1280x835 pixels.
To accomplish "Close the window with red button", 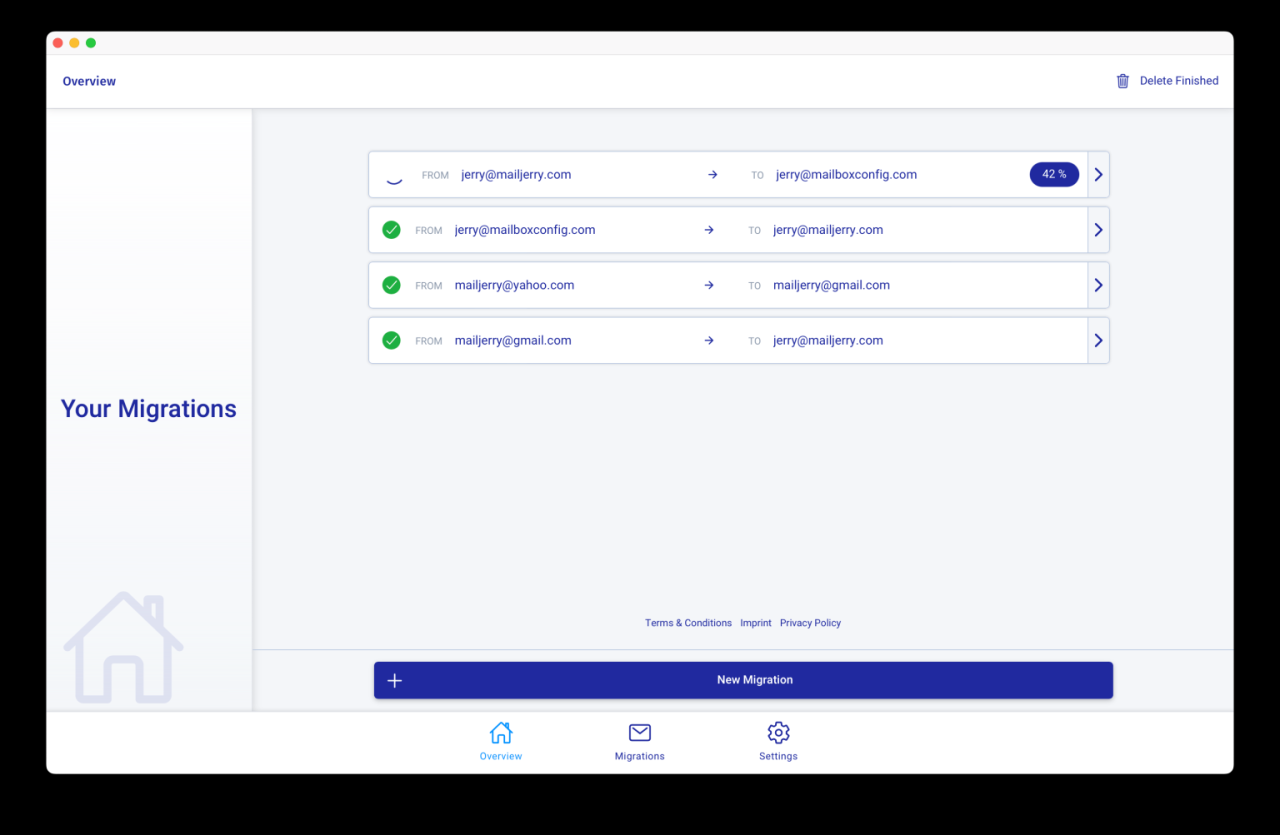I will coord(58,43).
